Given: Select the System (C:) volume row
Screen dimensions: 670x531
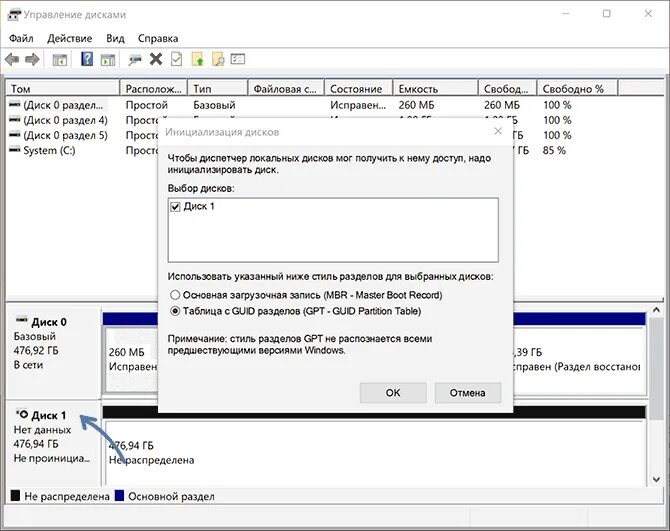Looking at the screenshot, I should tap(49, 150).
